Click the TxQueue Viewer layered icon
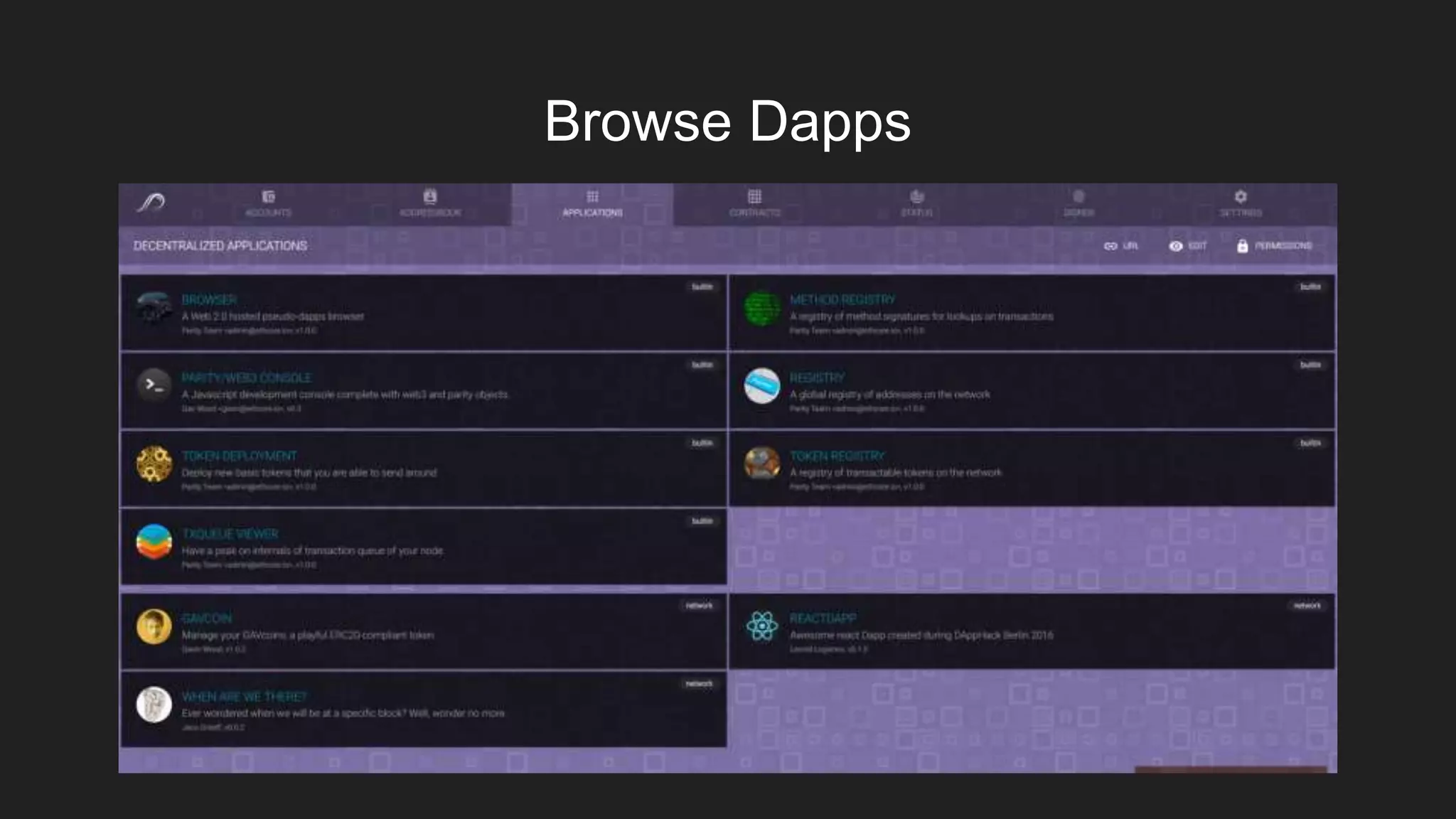The image size is (1456, 819). pos(154,542)
